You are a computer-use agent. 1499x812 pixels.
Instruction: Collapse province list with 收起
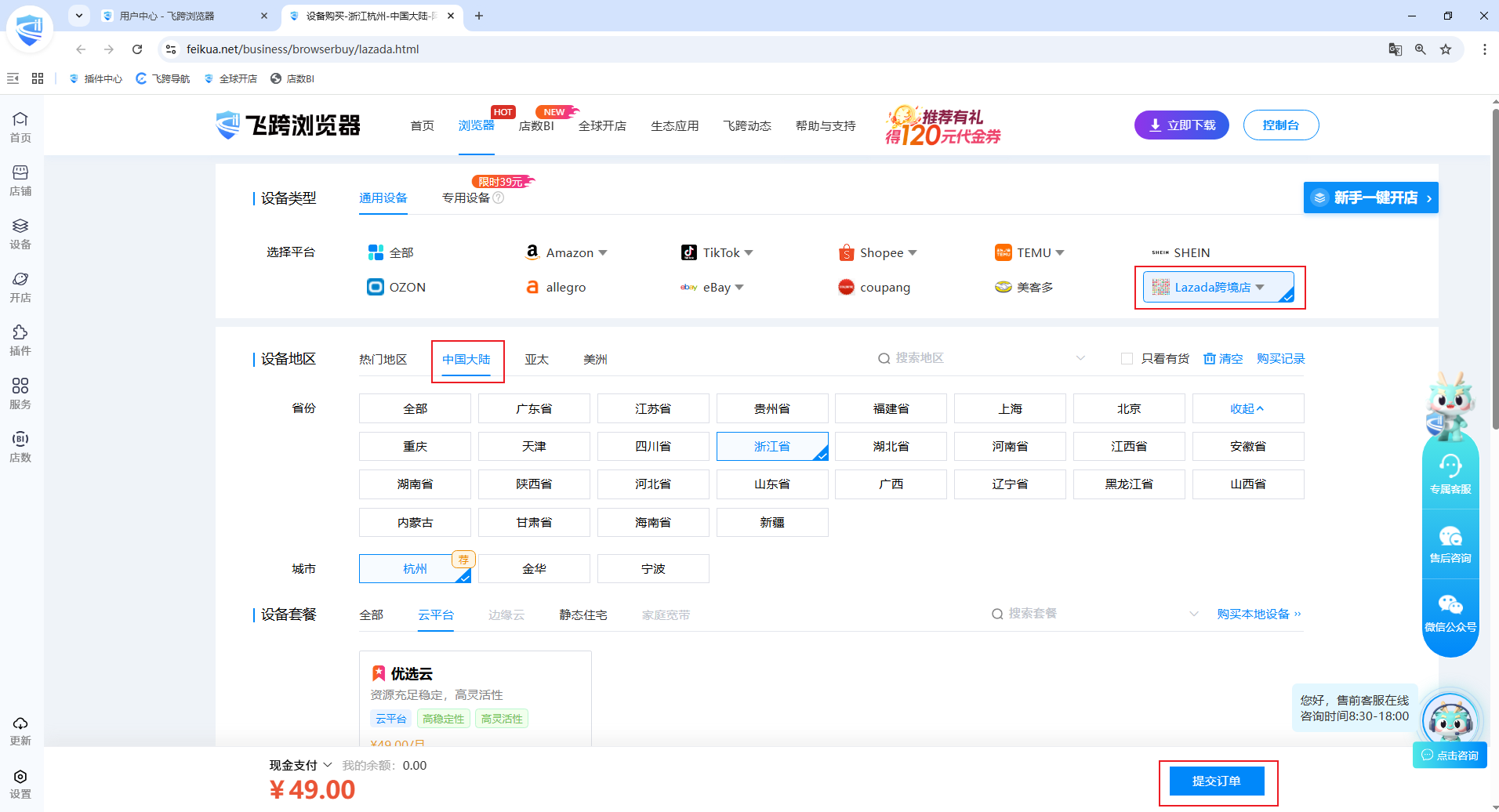(x=1247, y=408)
